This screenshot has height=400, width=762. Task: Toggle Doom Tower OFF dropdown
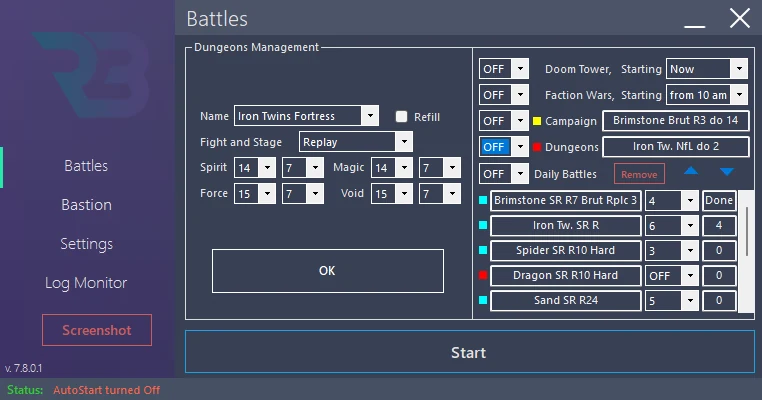(504, 69)
